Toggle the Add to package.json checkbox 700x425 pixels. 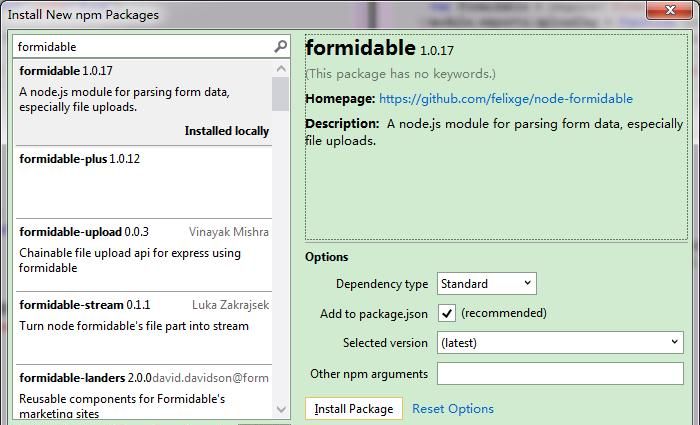[x=446, y=313]
